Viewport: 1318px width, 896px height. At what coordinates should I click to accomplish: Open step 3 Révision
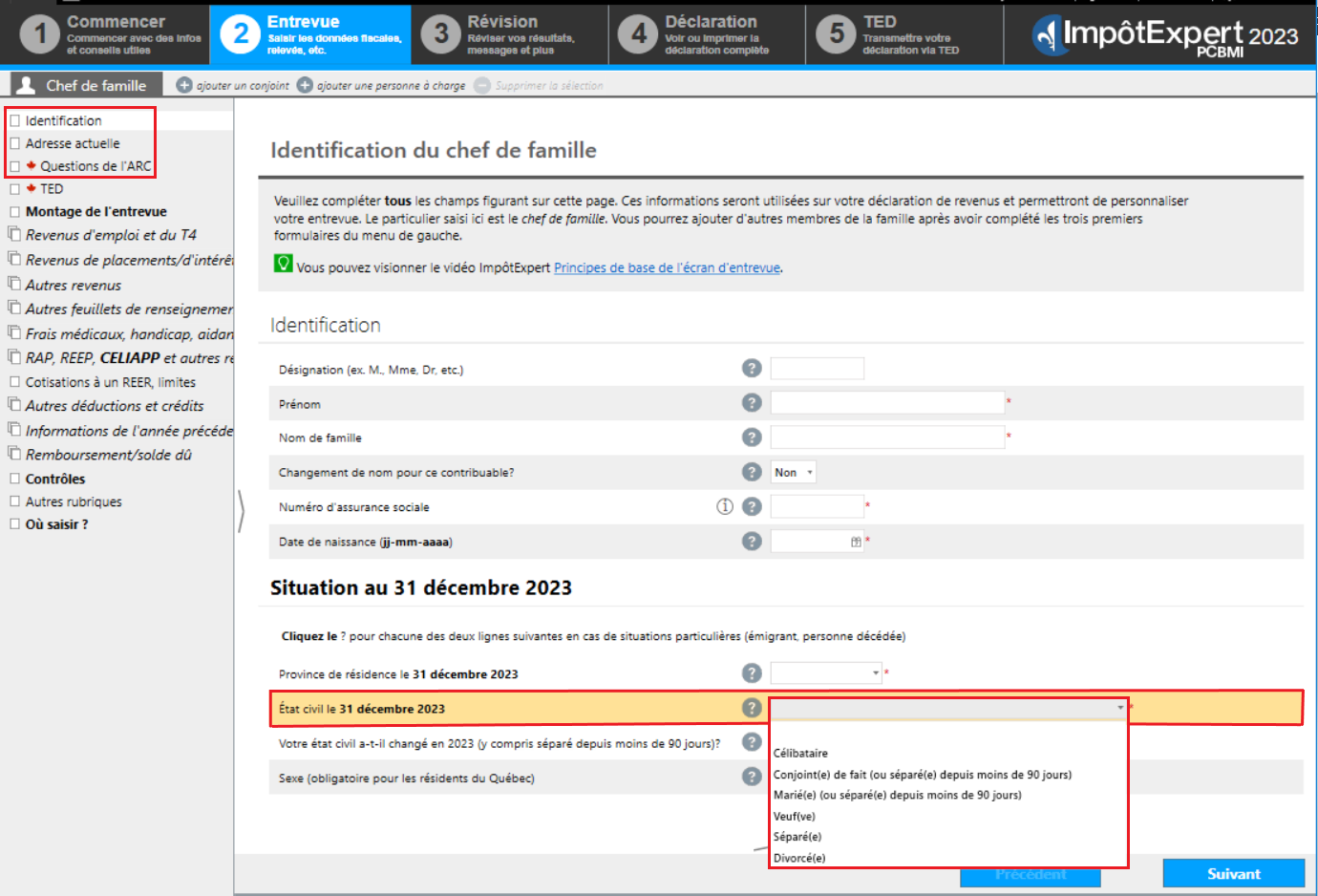[x=510, y=35]
